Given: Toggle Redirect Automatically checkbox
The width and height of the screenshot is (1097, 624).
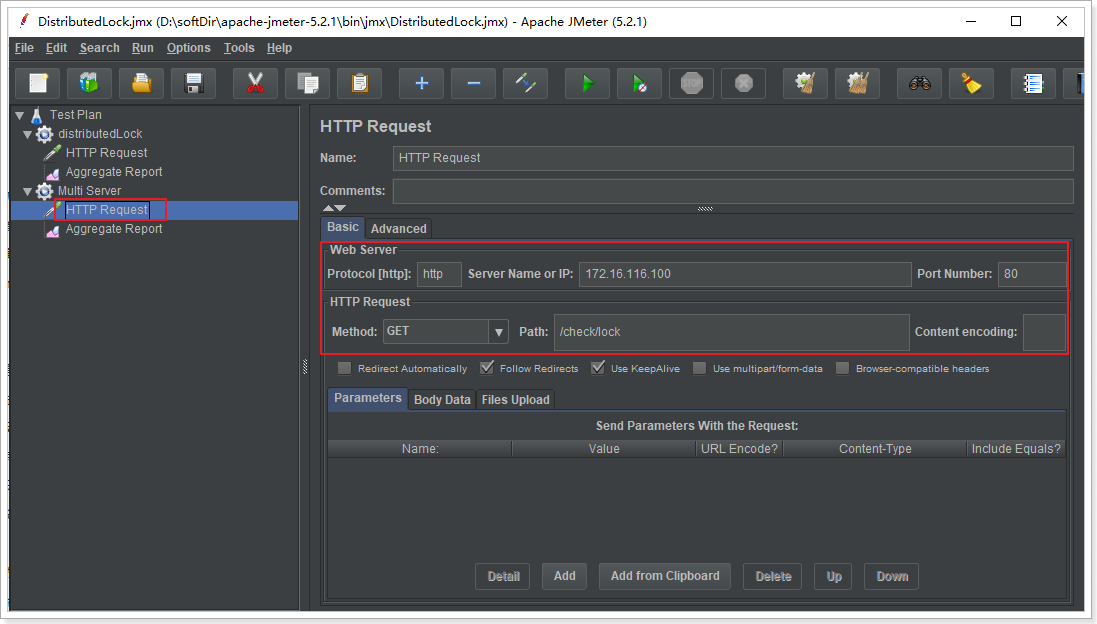Looking at the screenshot, I should (x=344, y=368).
